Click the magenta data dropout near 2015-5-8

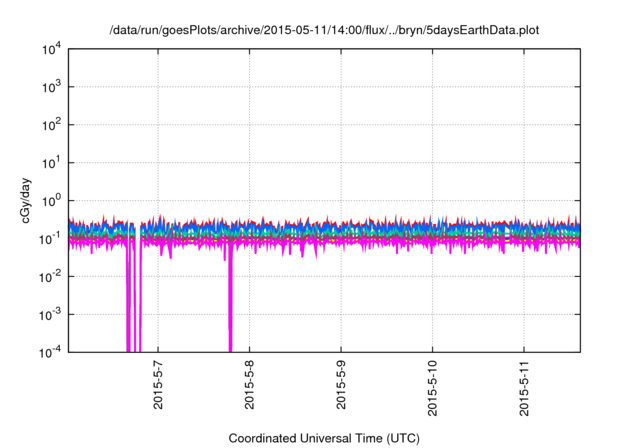point(230,298)
